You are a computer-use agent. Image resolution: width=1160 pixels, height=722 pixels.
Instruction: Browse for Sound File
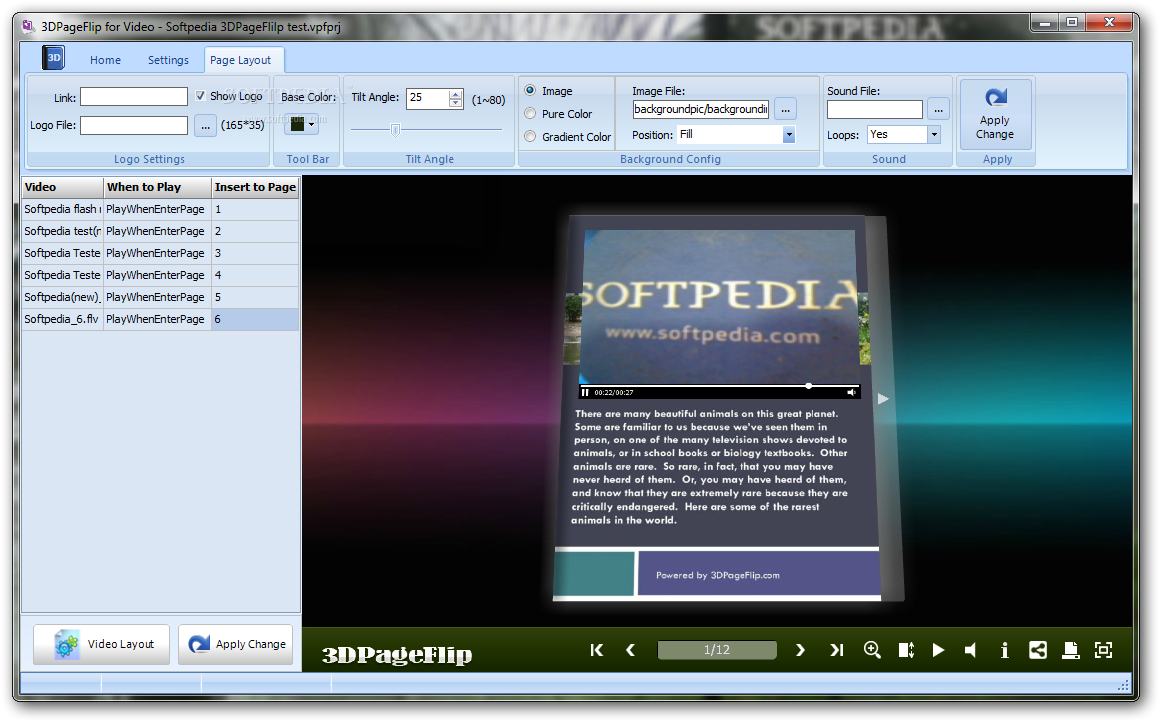point(938,109)
